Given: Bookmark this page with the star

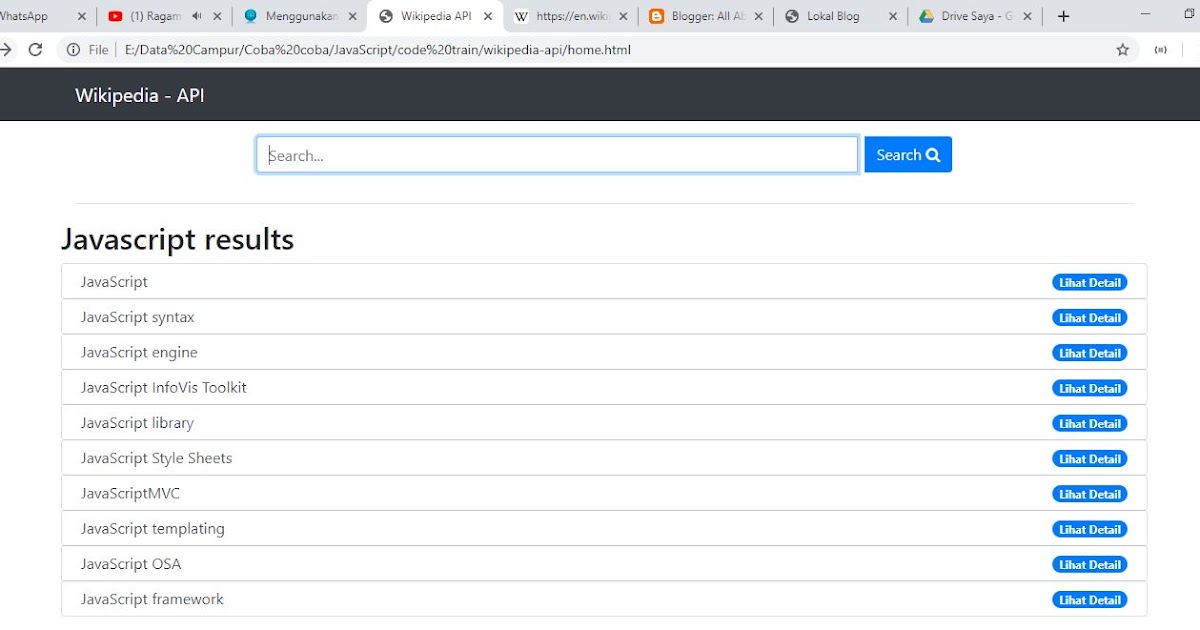Looking at the screenshot, I should point(1122,48).
